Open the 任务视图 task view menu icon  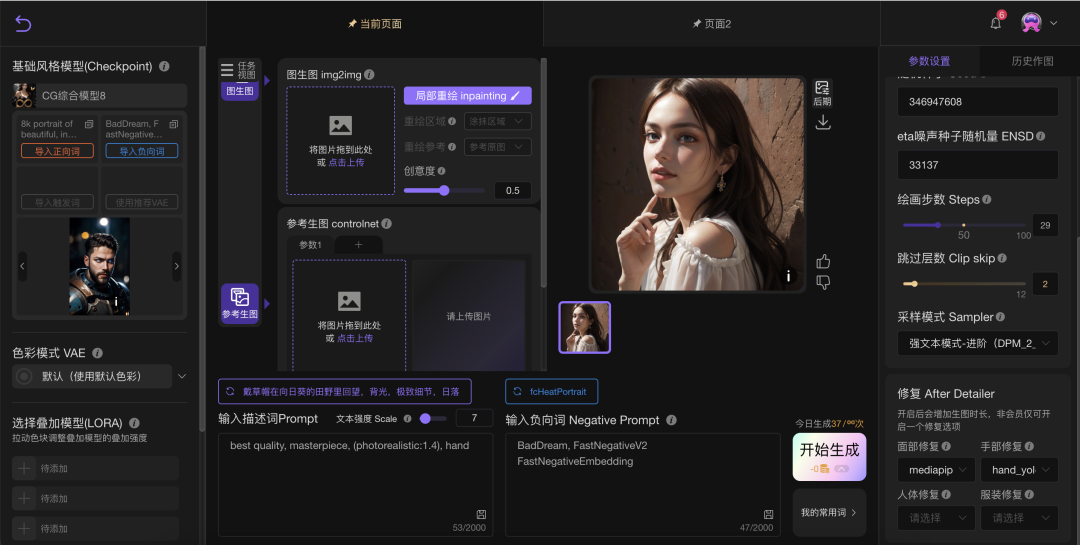227,70
